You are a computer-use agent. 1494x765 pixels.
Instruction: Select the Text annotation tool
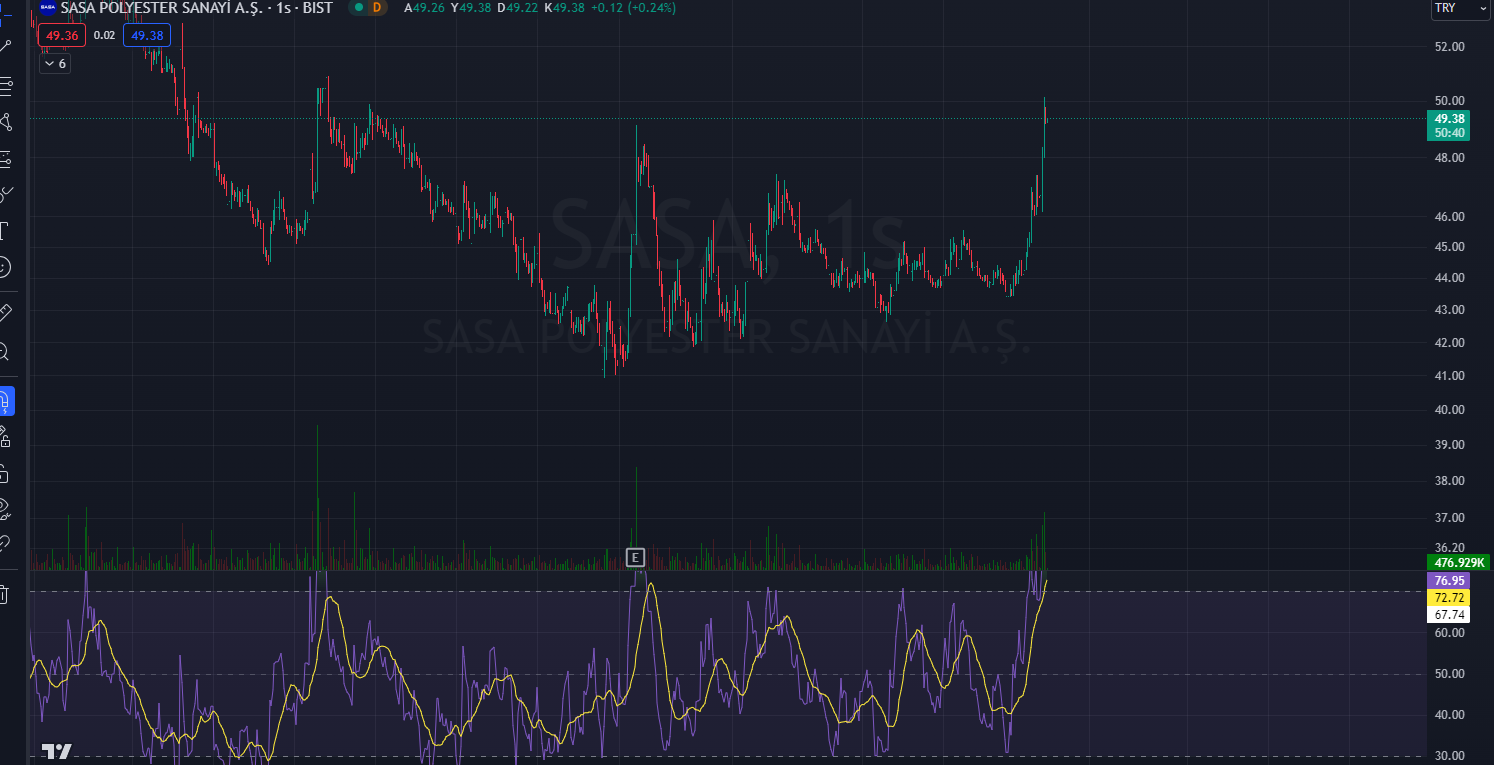4,231
